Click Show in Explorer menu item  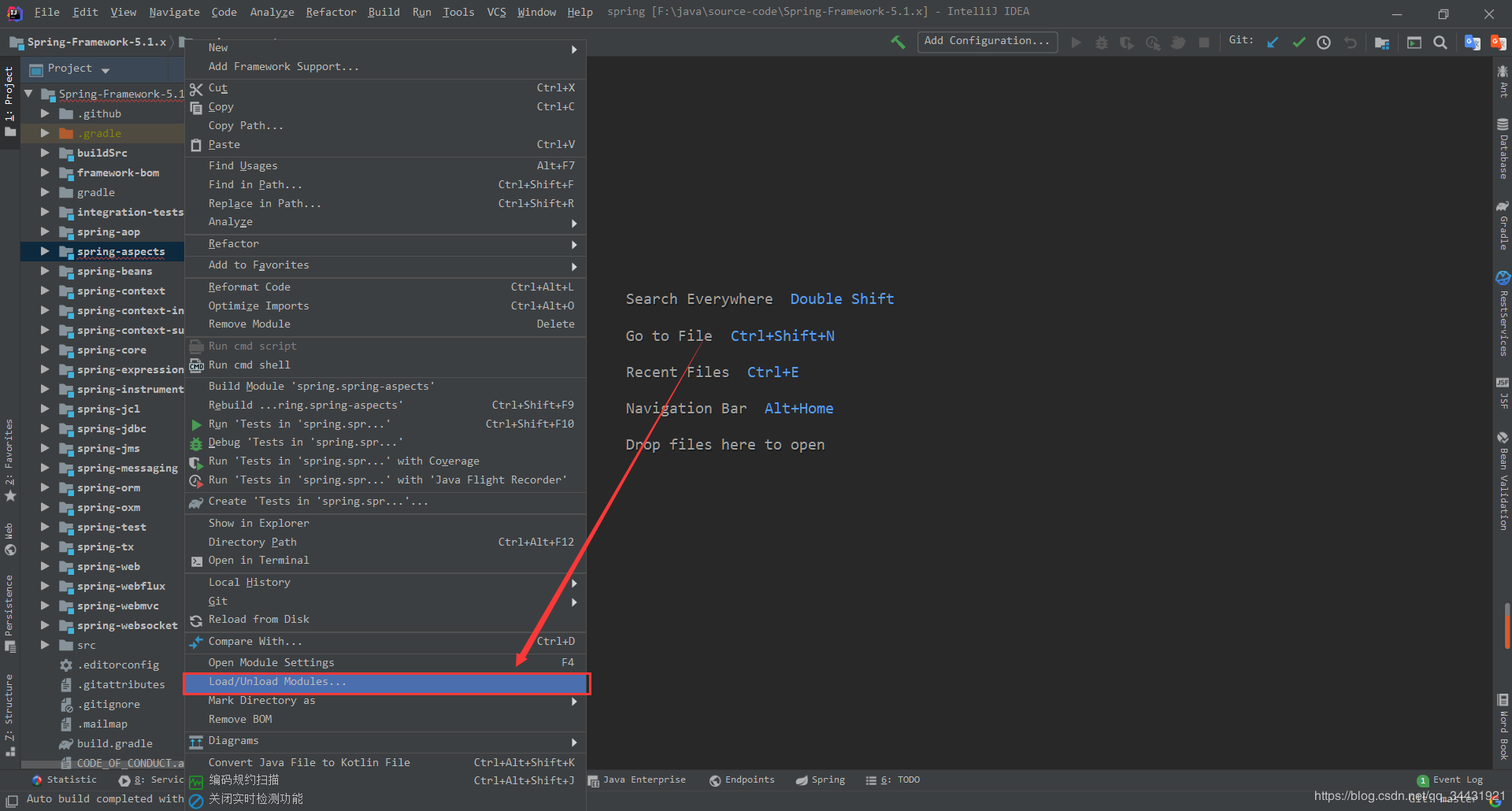tap(386, 524)
